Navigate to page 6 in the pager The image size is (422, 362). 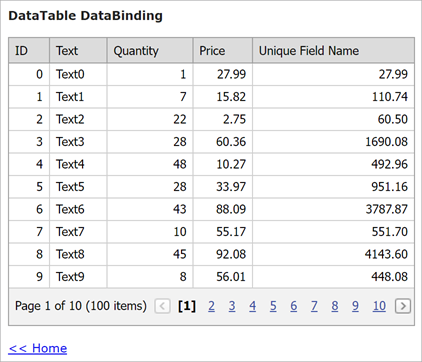click(x=294, y=306)
